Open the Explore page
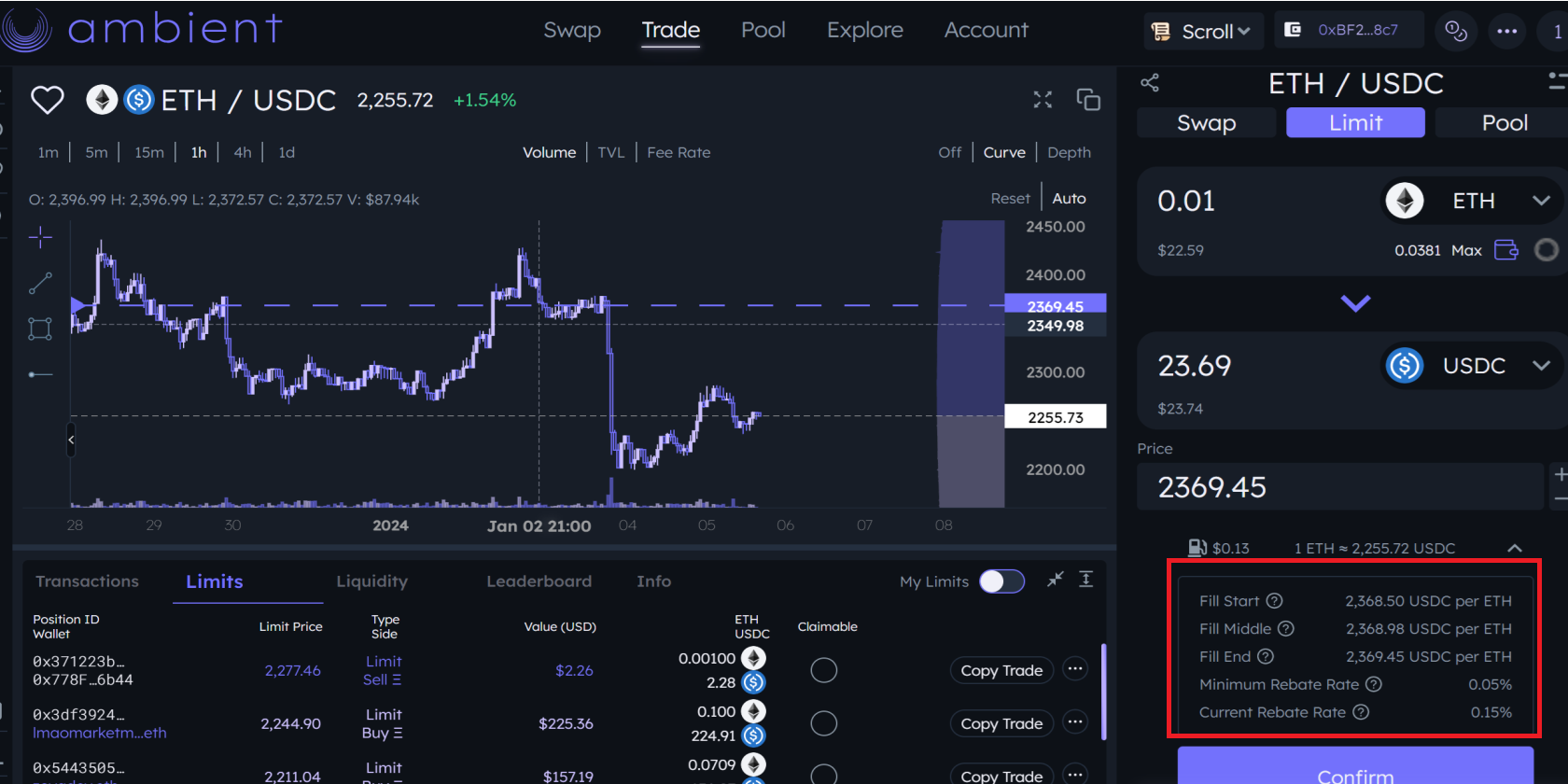Image resolution: width=1568 pixels, height=784 pixels. [865, 30]
